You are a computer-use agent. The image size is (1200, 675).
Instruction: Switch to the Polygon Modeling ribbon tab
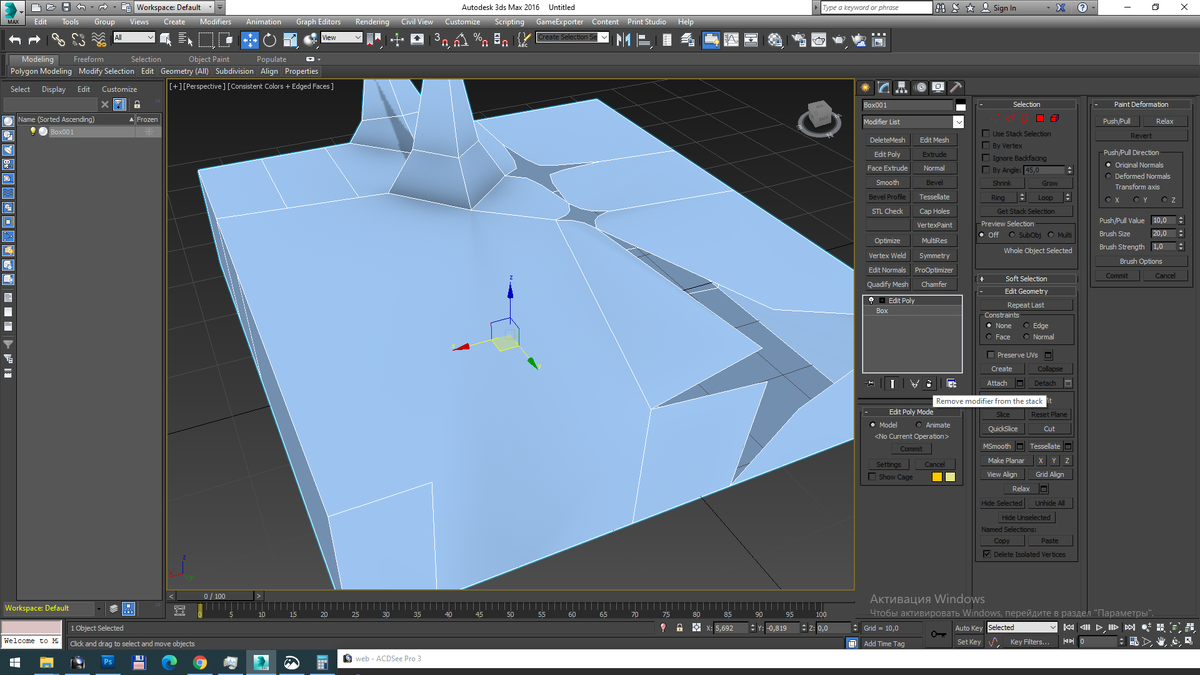tap(39, 71)
